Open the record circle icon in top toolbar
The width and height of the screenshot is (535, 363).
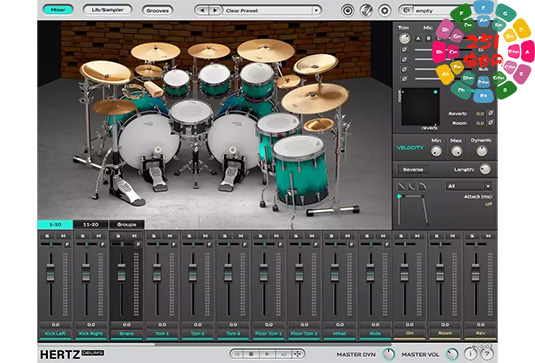[347, 11]
